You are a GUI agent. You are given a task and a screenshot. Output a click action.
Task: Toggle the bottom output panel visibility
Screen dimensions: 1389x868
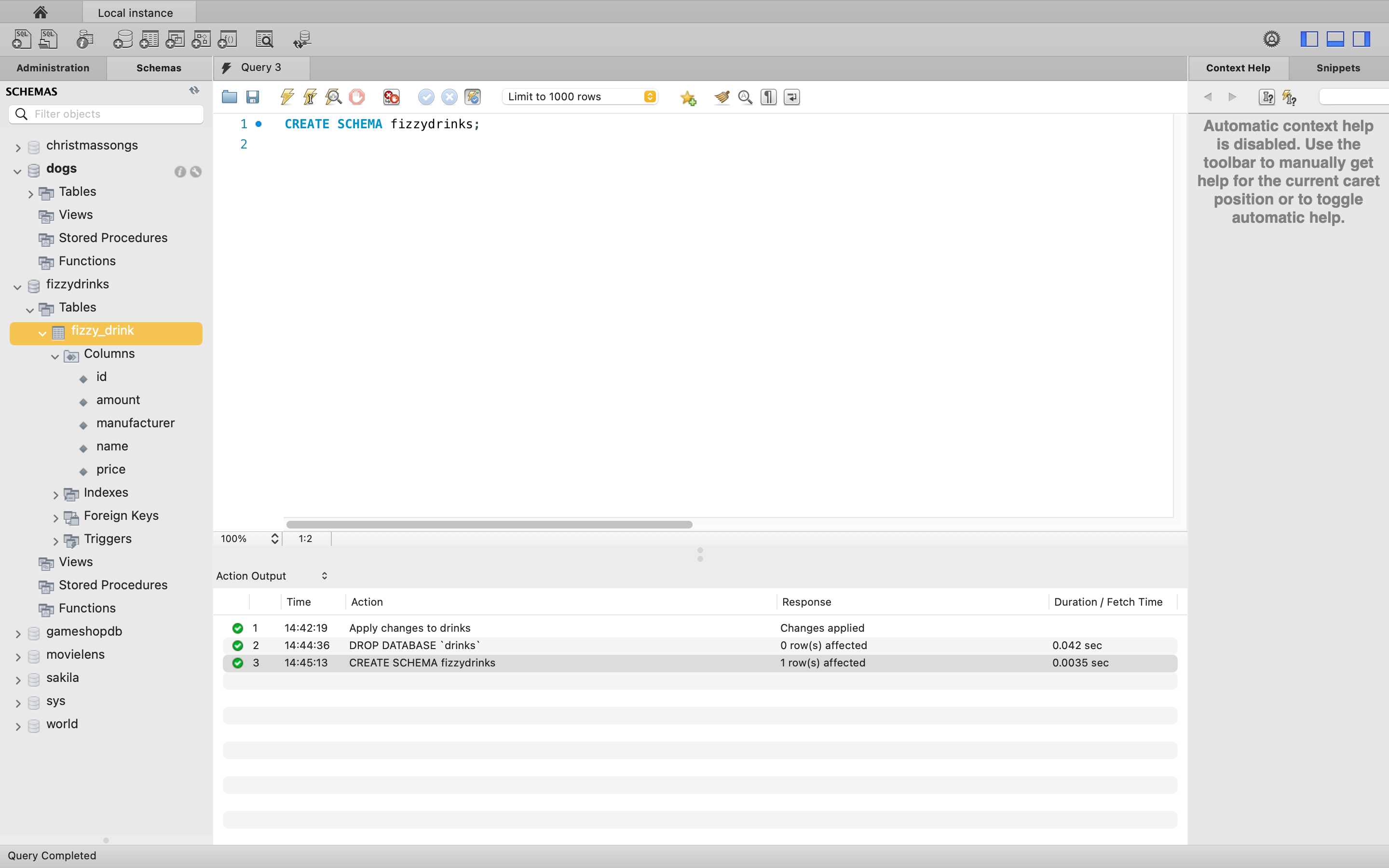pos(1335,39)
